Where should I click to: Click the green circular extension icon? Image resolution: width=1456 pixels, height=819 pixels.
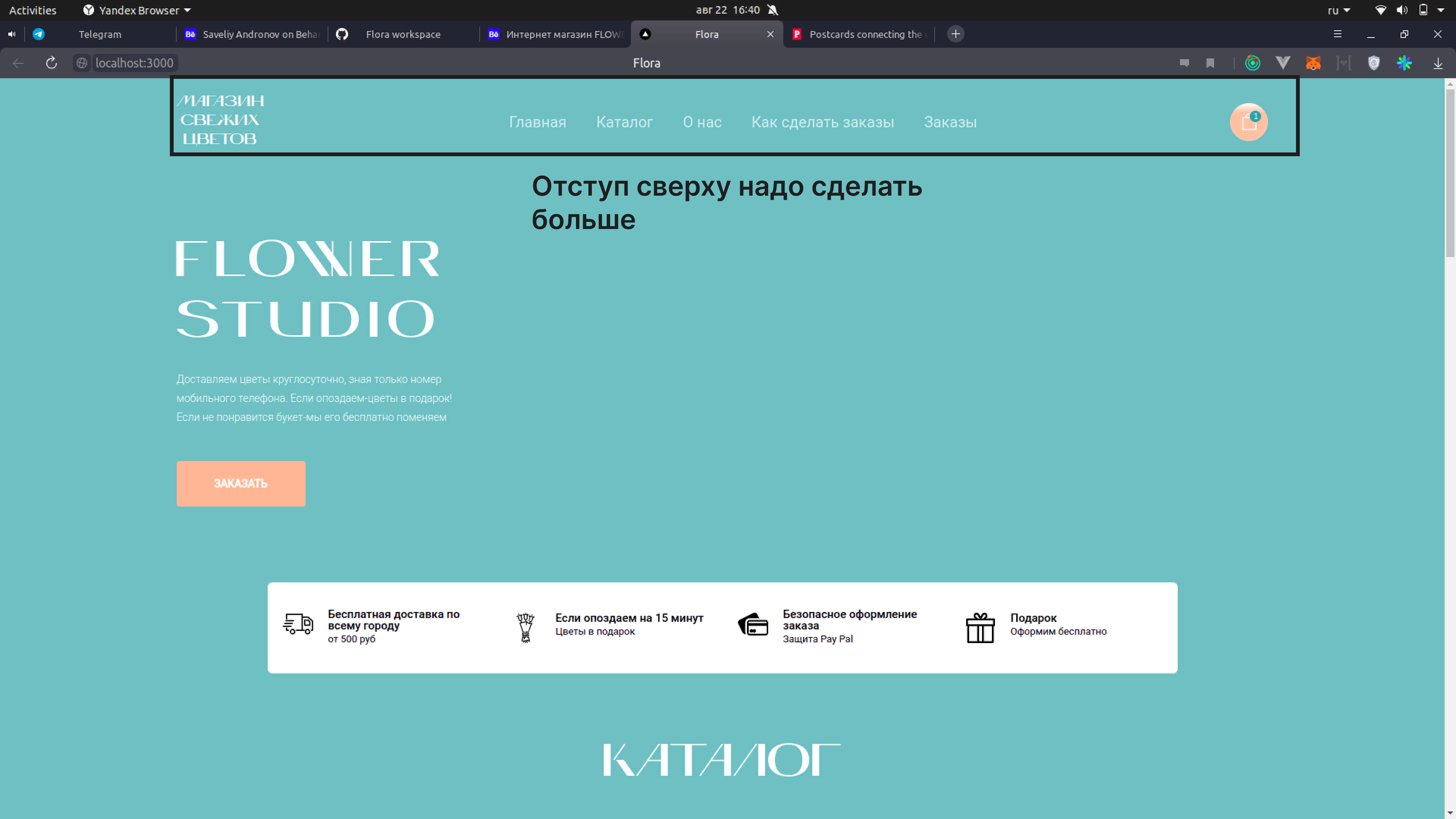pos(1252,63)
